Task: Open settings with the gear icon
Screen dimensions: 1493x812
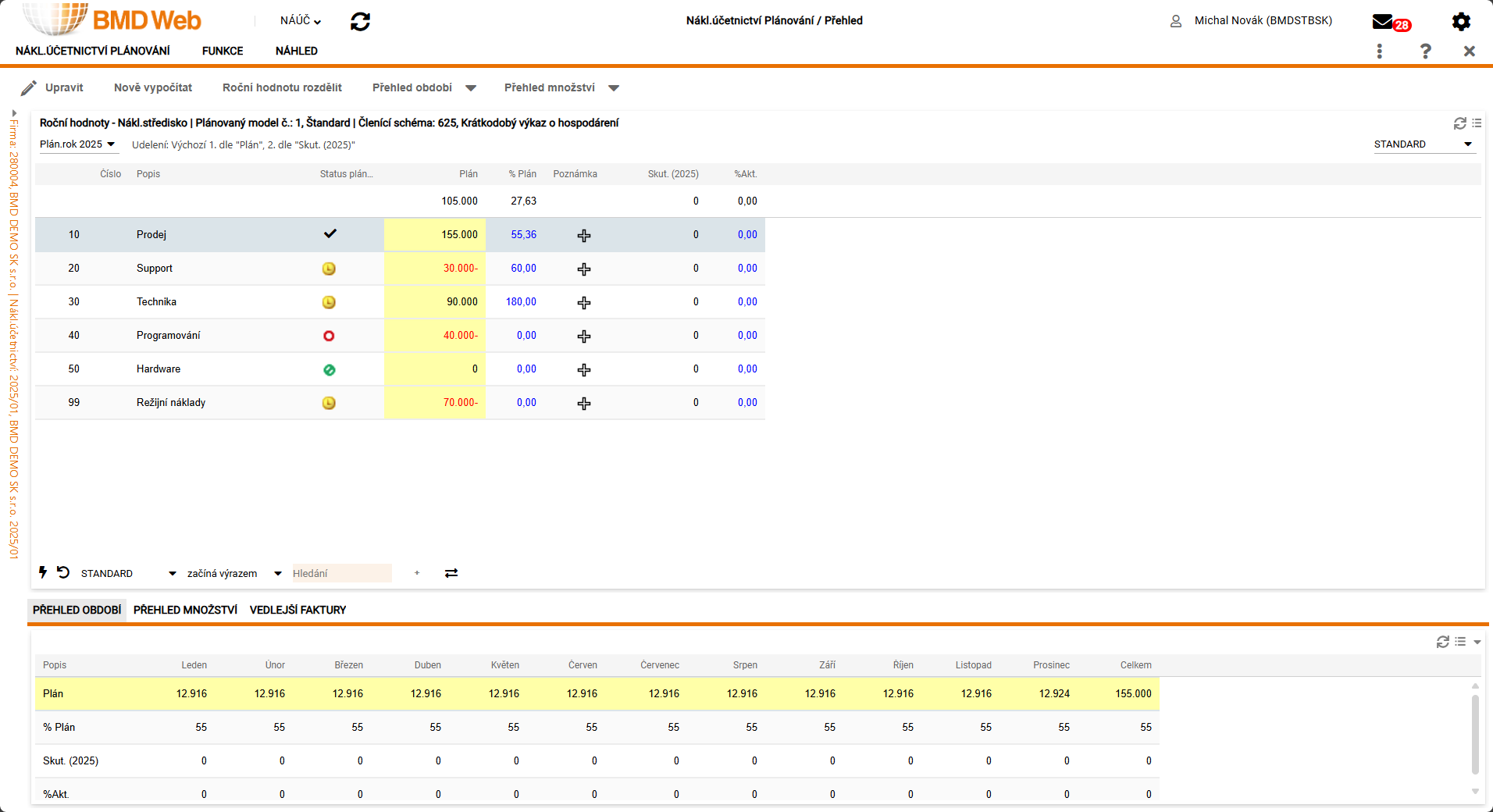Action: click(1460, 22)
